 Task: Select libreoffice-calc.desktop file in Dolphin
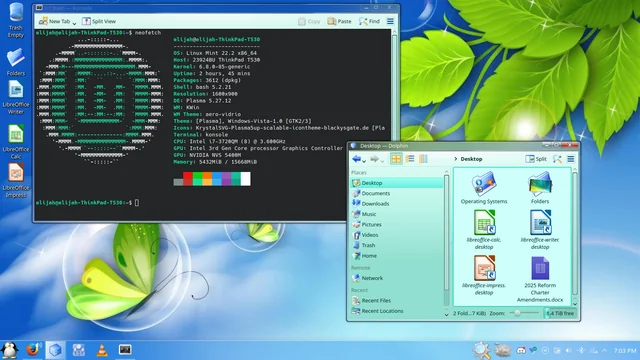(484, 230)
